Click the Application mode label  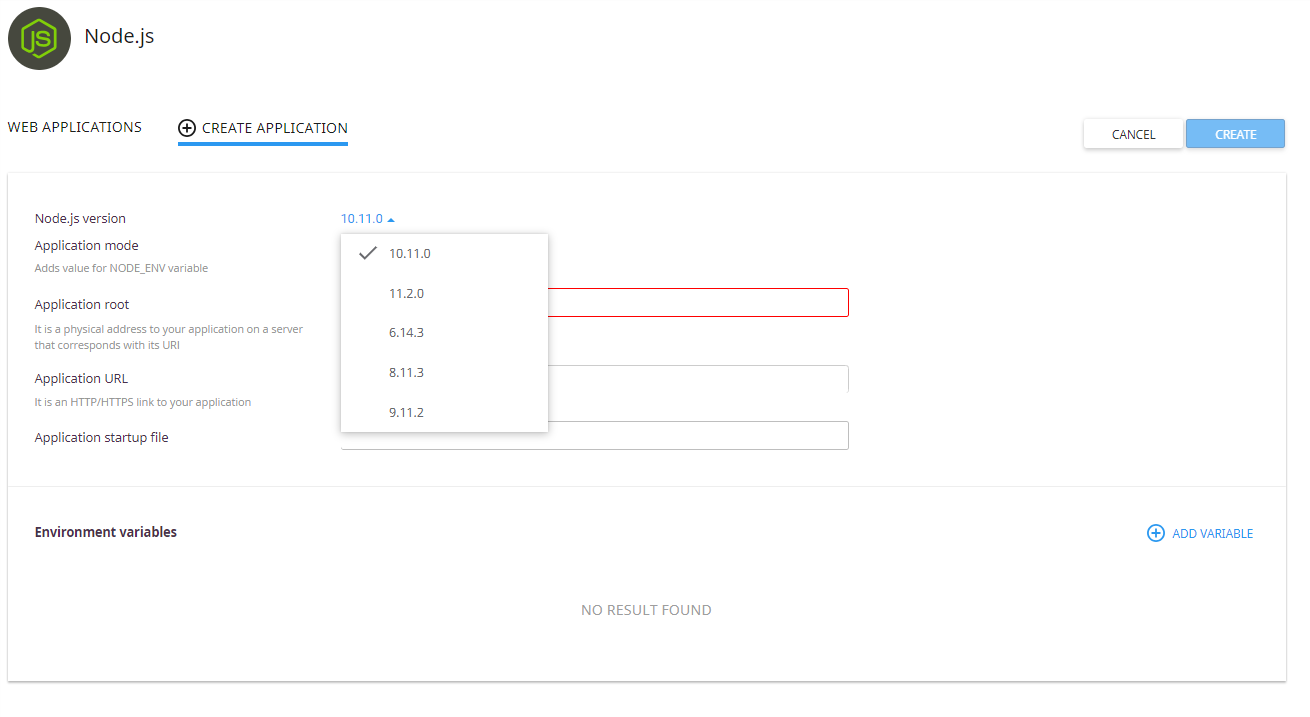pyautogui.click(x=86, y=245)
